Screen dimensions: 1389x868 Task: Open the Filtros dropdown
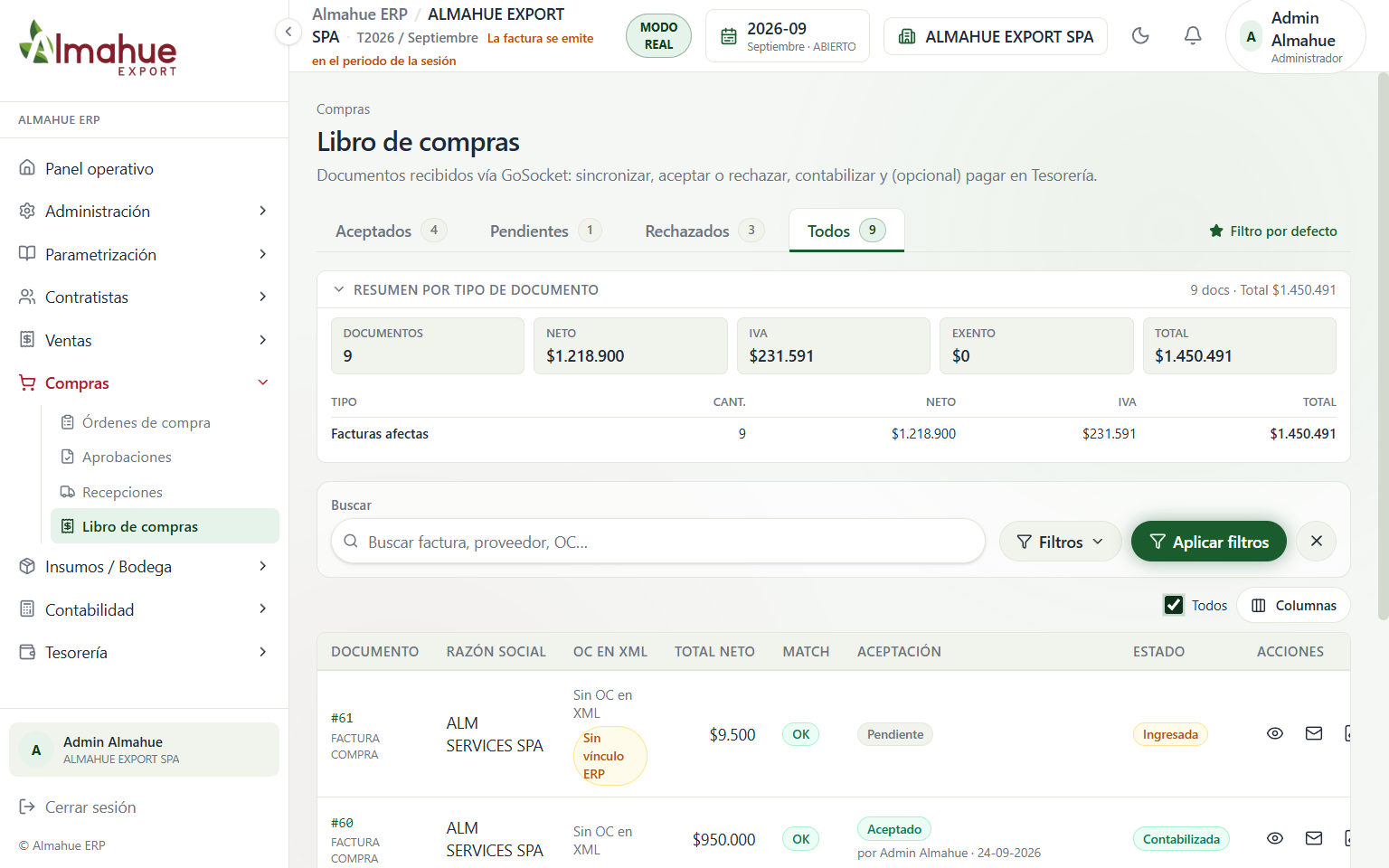point(1060,542)
